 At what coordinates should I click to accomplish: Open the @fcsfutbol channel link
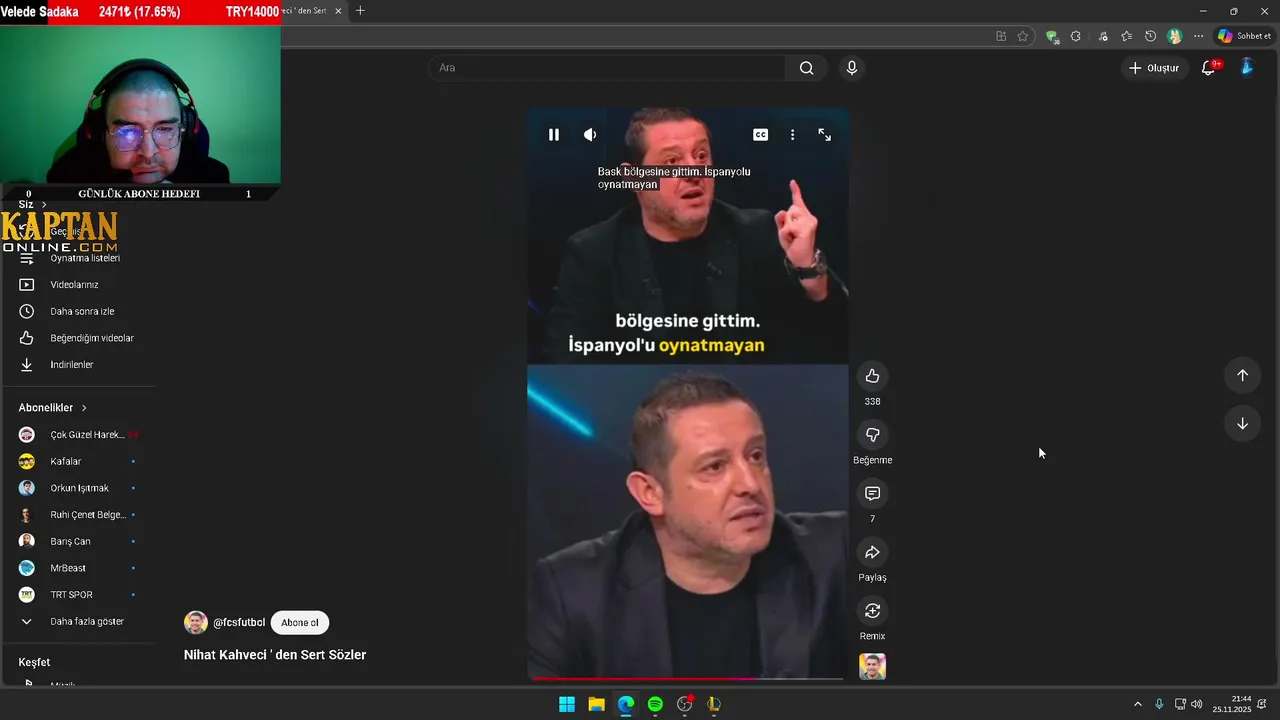239,623
